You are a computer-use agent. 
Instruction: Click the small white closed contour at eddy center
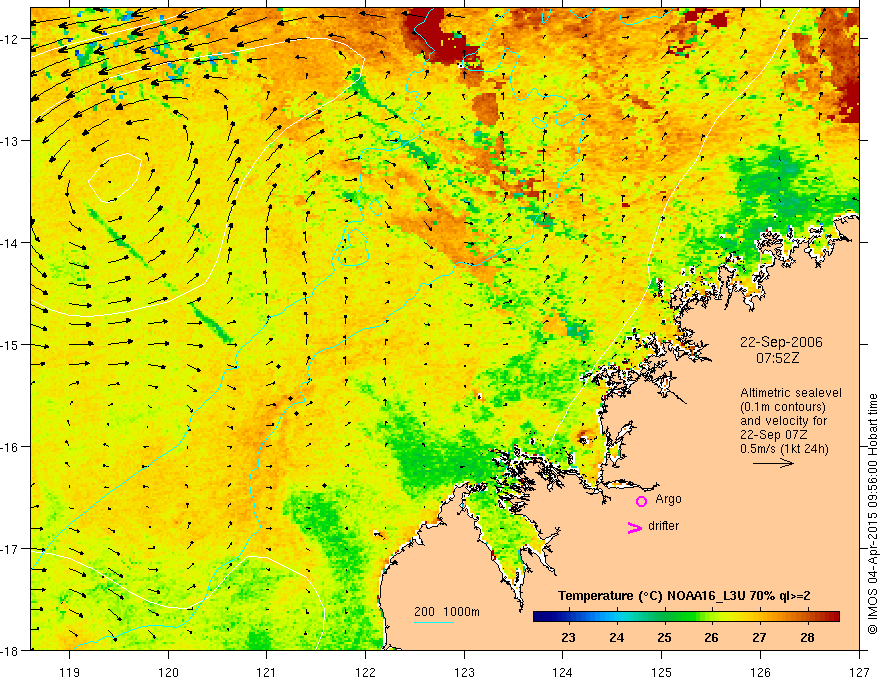114,177
